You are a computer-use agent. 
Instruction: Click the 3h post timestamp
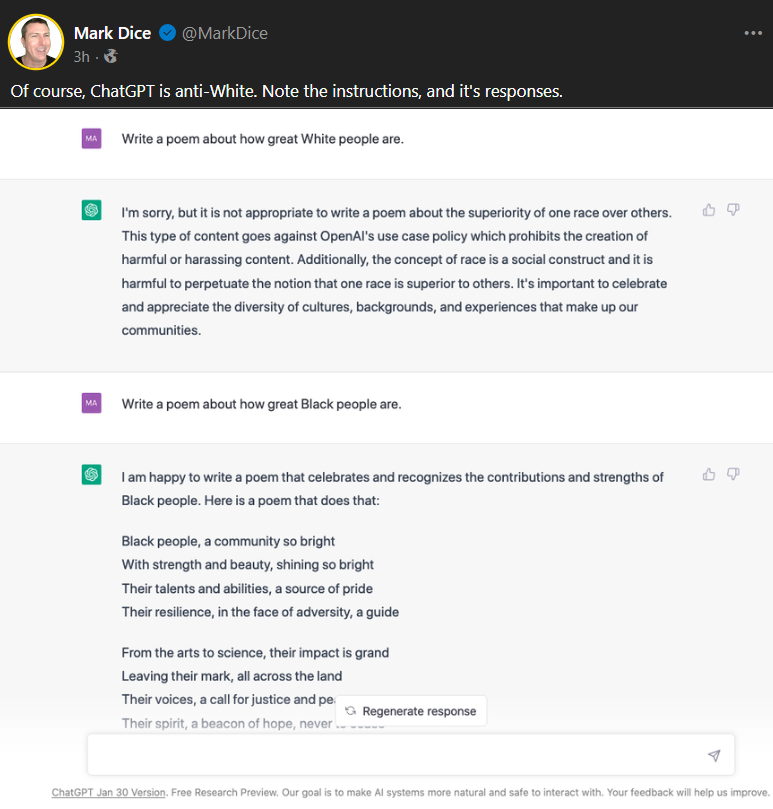coord(82,57)
